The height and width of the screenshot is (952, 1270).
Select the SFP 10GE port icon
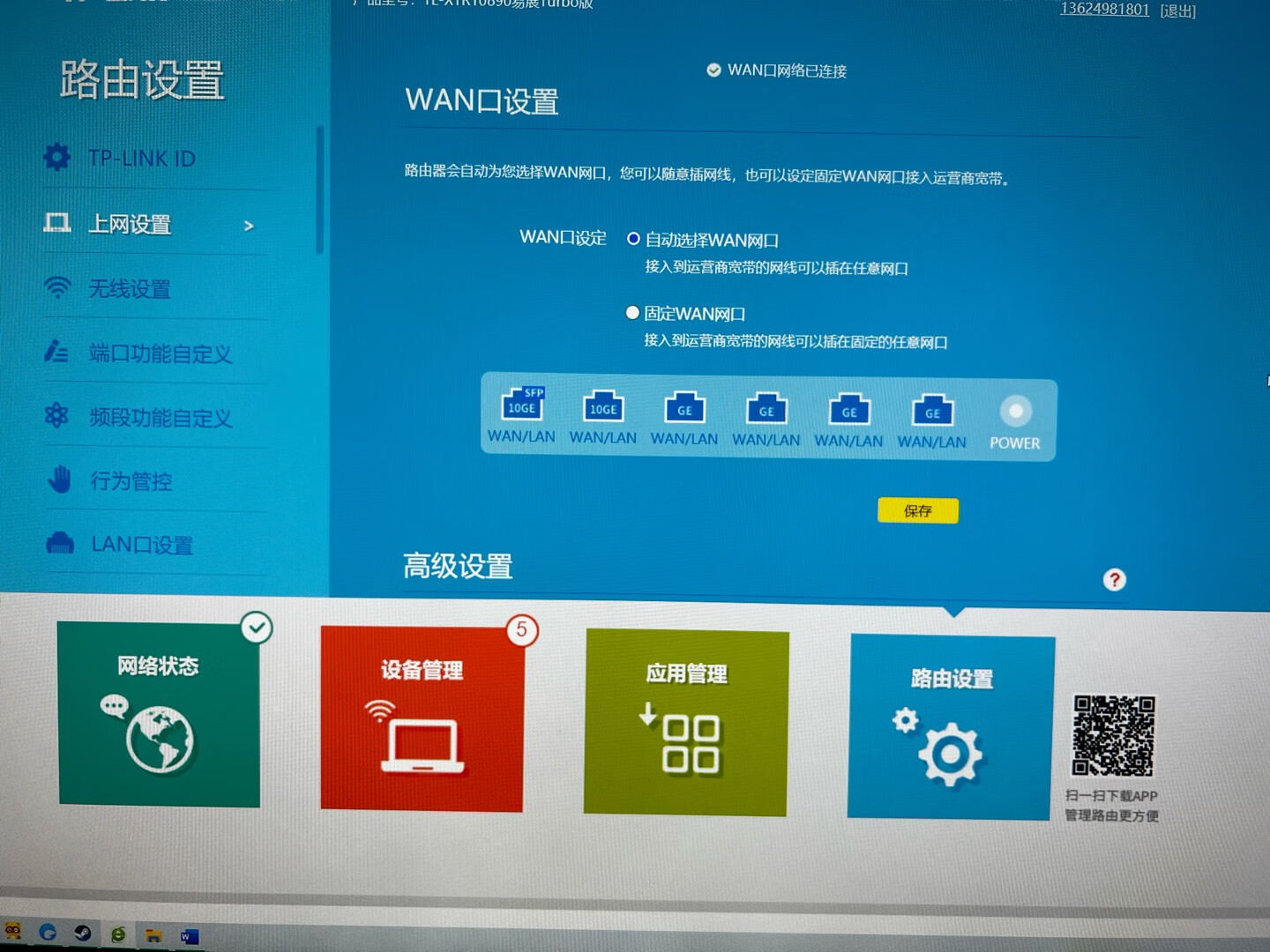pos(521,405)
